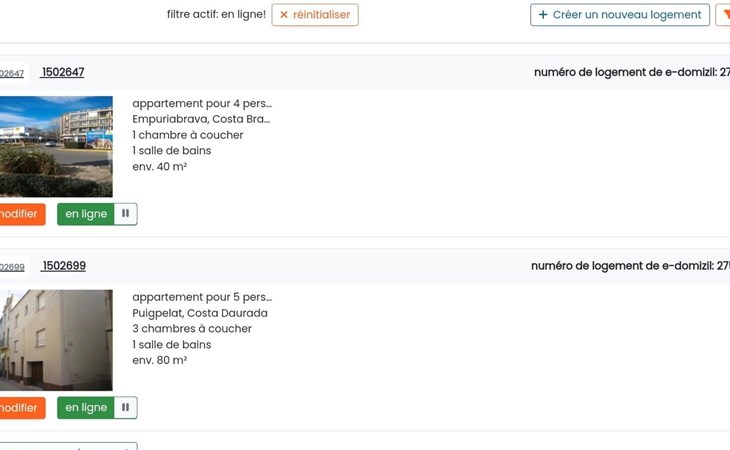The image size is (730, 450).
Task: Click 'modifier' for the Puigpelat apartment
Action: click(19, 408)
